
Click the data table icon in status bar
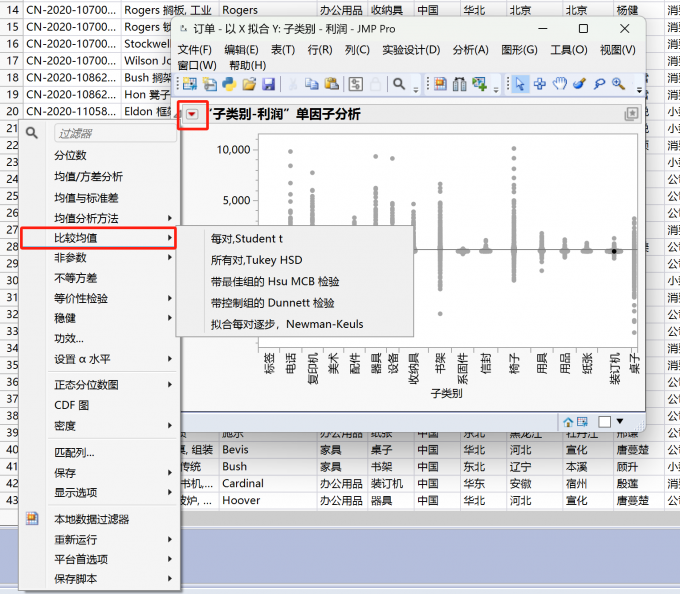tap(581, 421)
